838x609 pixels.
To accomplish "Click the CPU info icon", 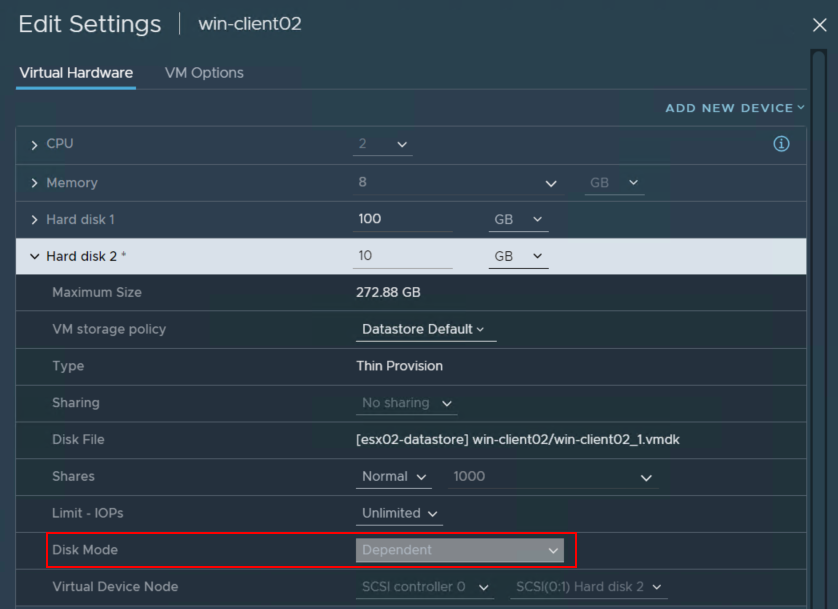I will pyautogui.click(x=781, y=144).
